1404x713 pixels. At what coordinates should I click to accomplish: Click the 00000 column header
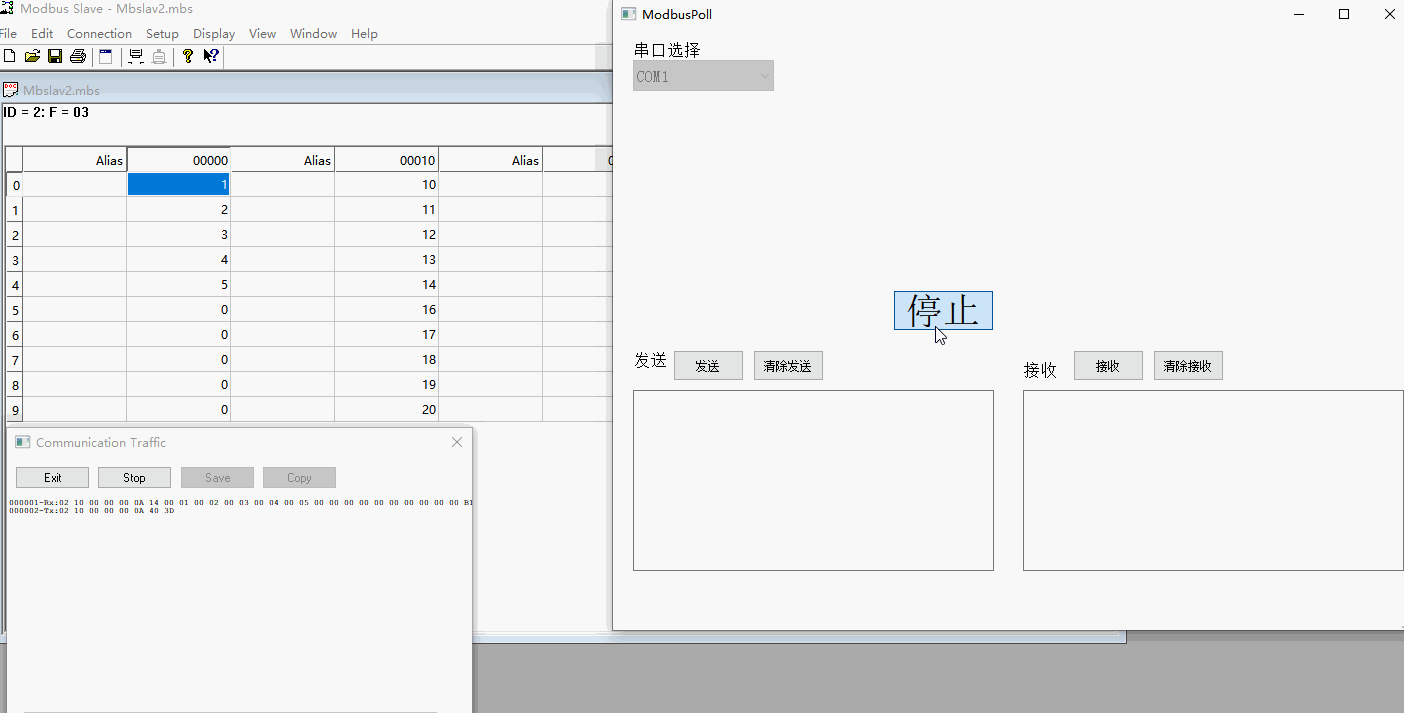tap(179, 160)
